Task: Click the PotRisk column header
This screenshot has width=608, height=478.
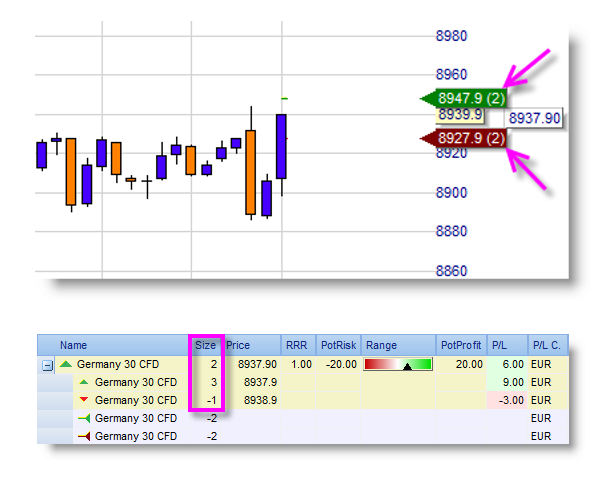Action: pos(338,346)
